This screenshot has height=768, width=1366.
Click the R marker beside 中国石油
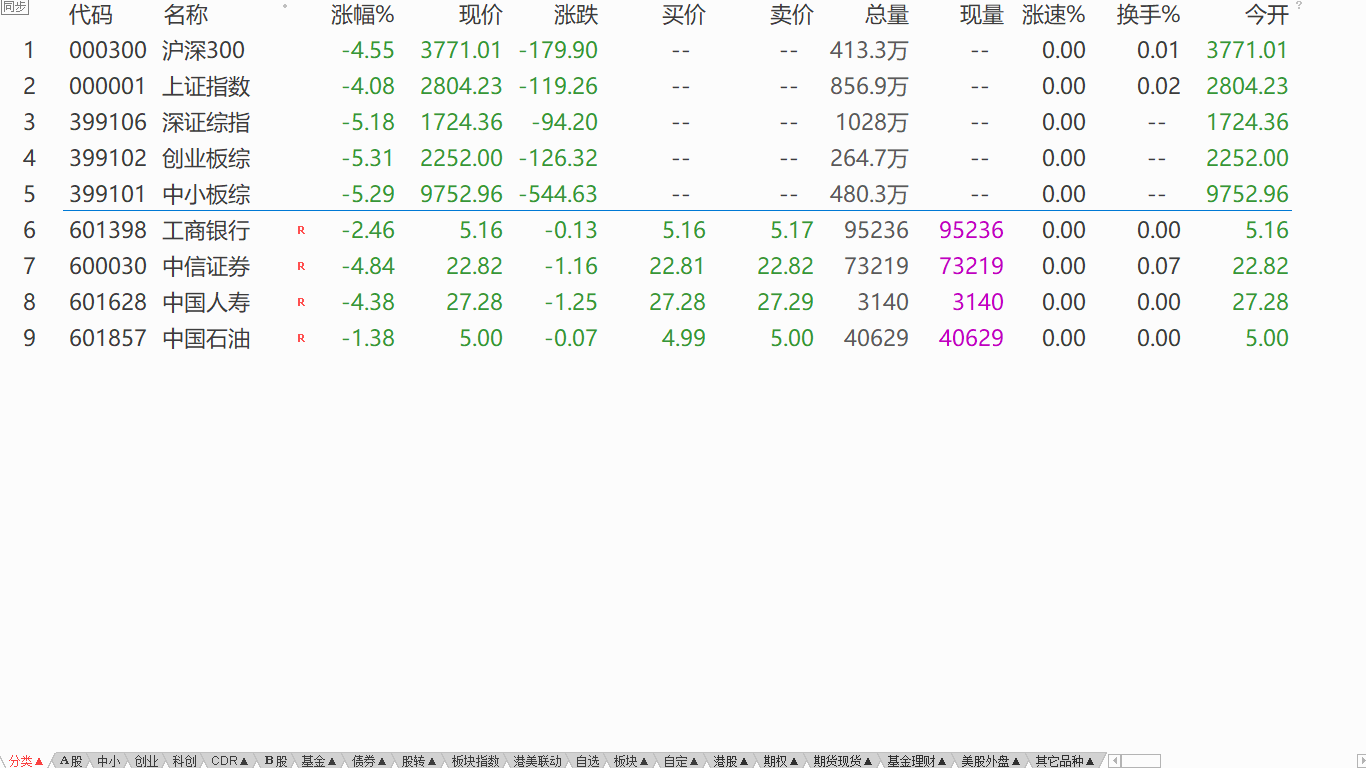[301, 338]
